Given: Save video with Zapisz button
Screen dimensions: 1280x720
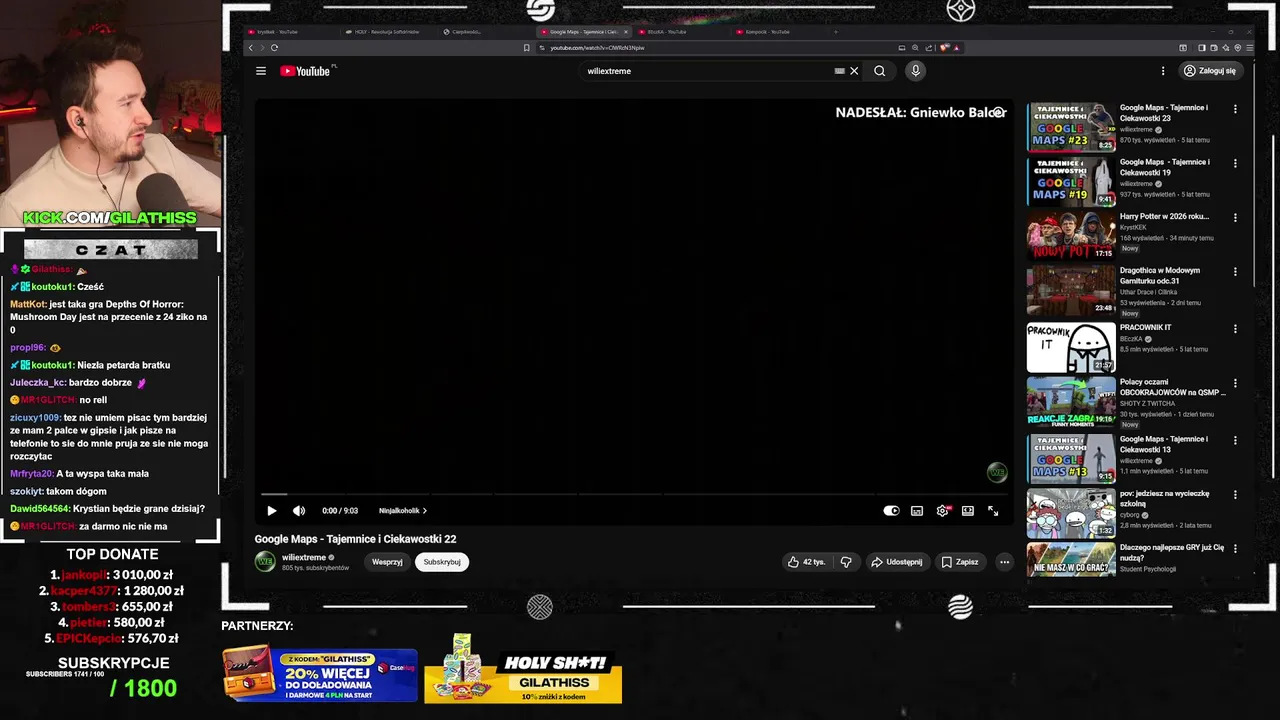Looking at the screenshot, I should click(x=960, y=562).
